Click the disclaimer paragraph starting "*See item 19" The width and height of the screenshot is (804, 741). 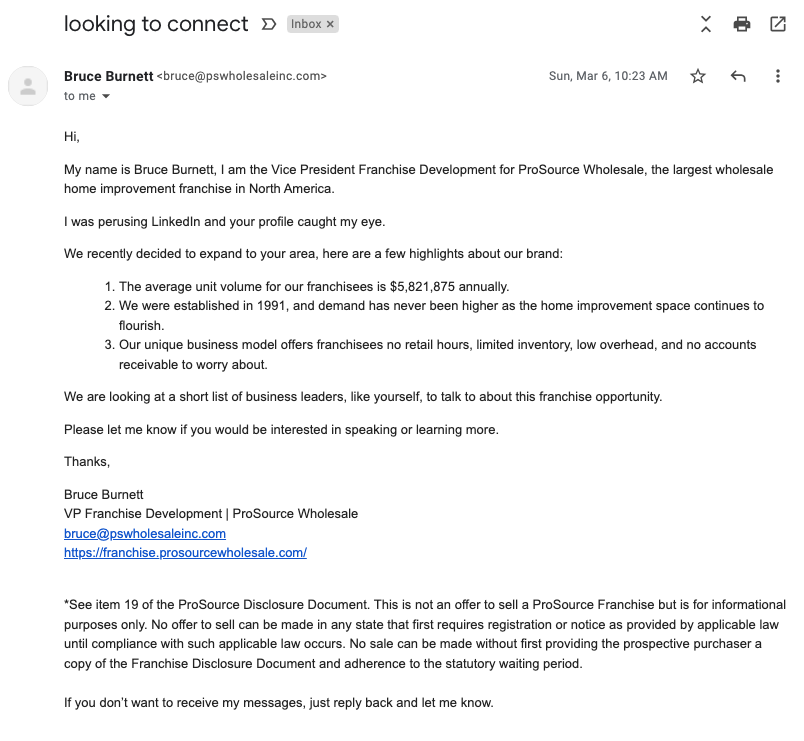424,634
